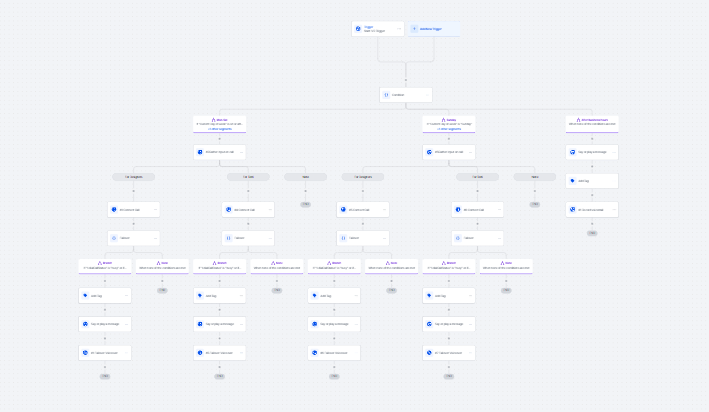Click Say or play message icon in Sunday For Enquiries
This screenshot has height=412, width=709.
315,324
